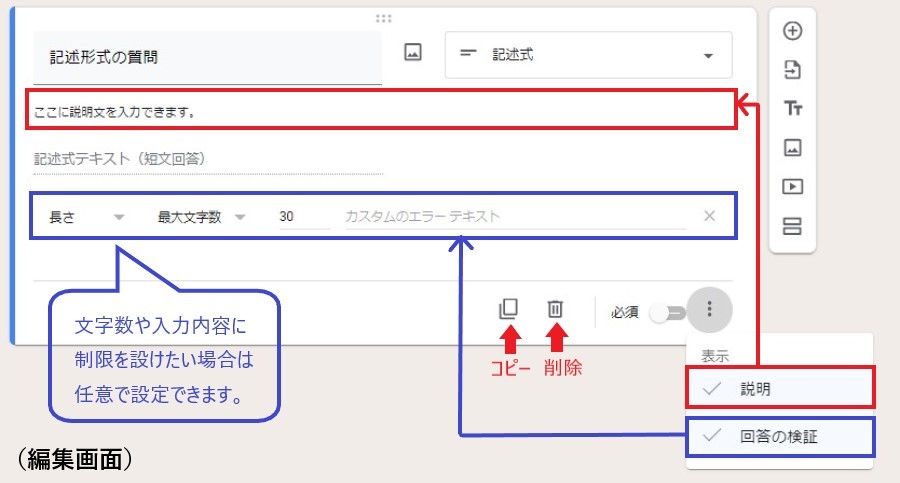Click the question title field 記述形式の質問
Screen dimensions: 900x483
point(207,58)
